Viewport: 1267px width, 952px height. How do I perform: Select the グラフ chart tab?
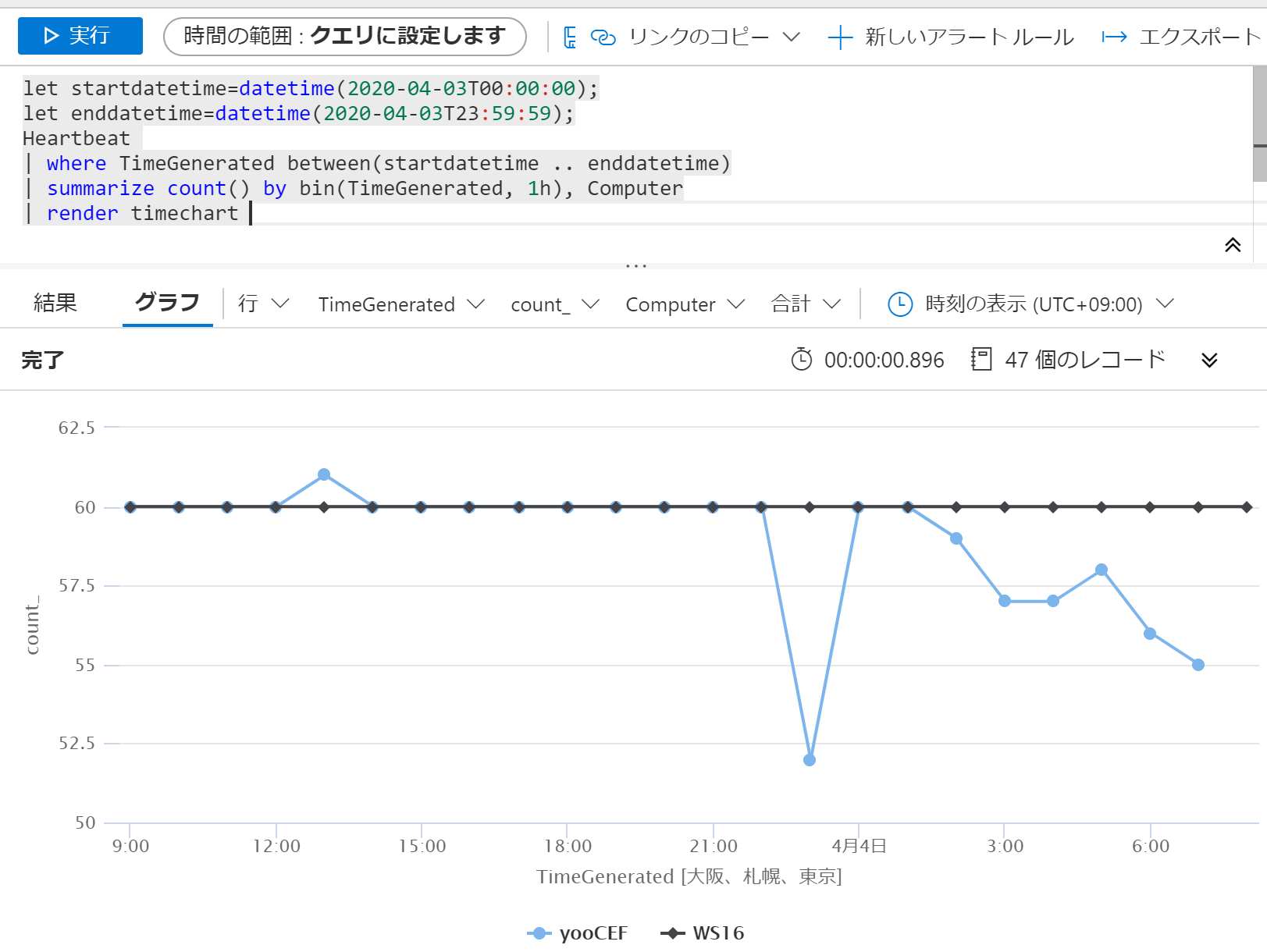tap(167, 303)
